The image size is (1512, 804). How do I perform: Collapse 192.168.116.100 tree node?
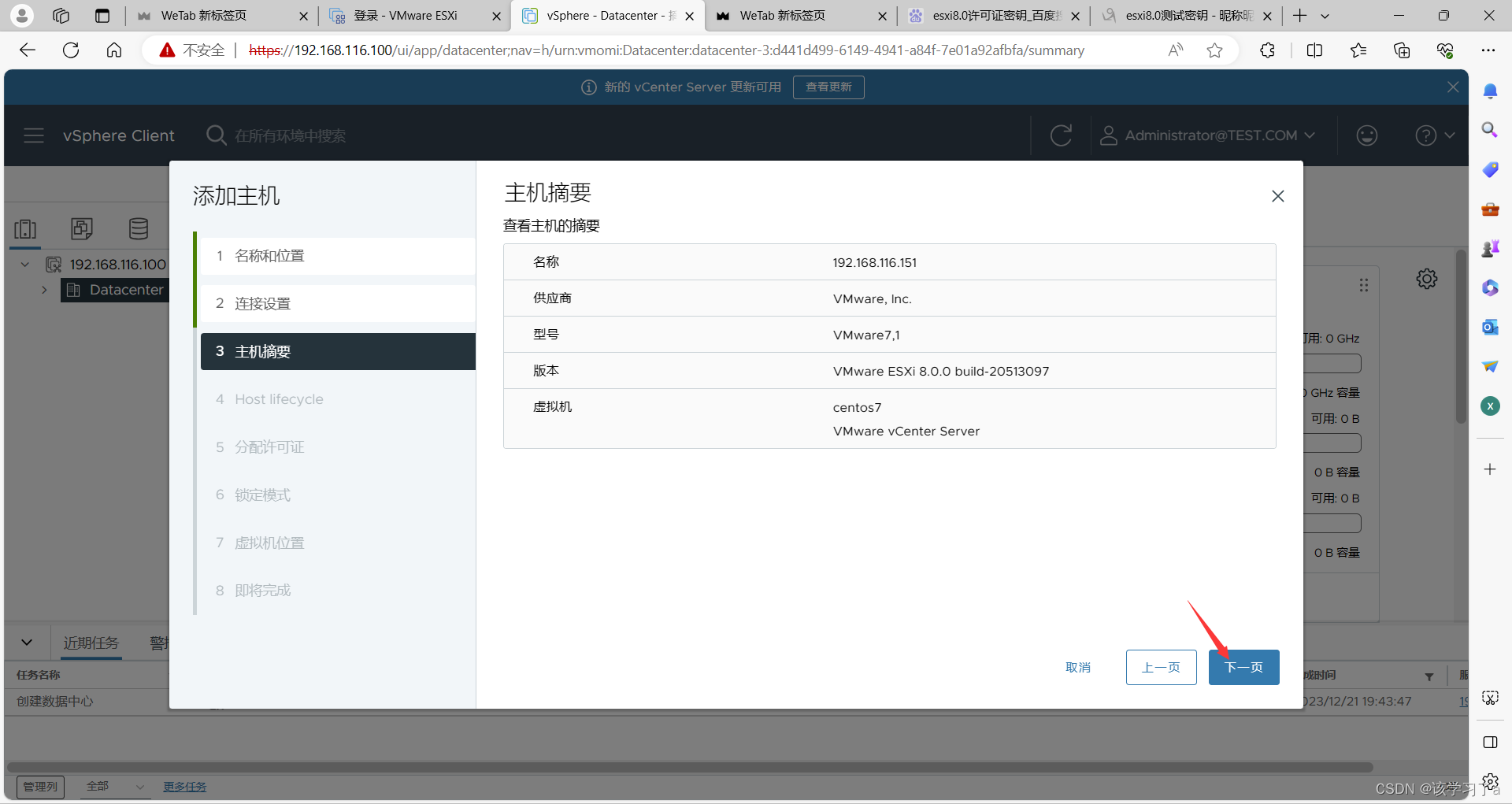pos(25,265)
